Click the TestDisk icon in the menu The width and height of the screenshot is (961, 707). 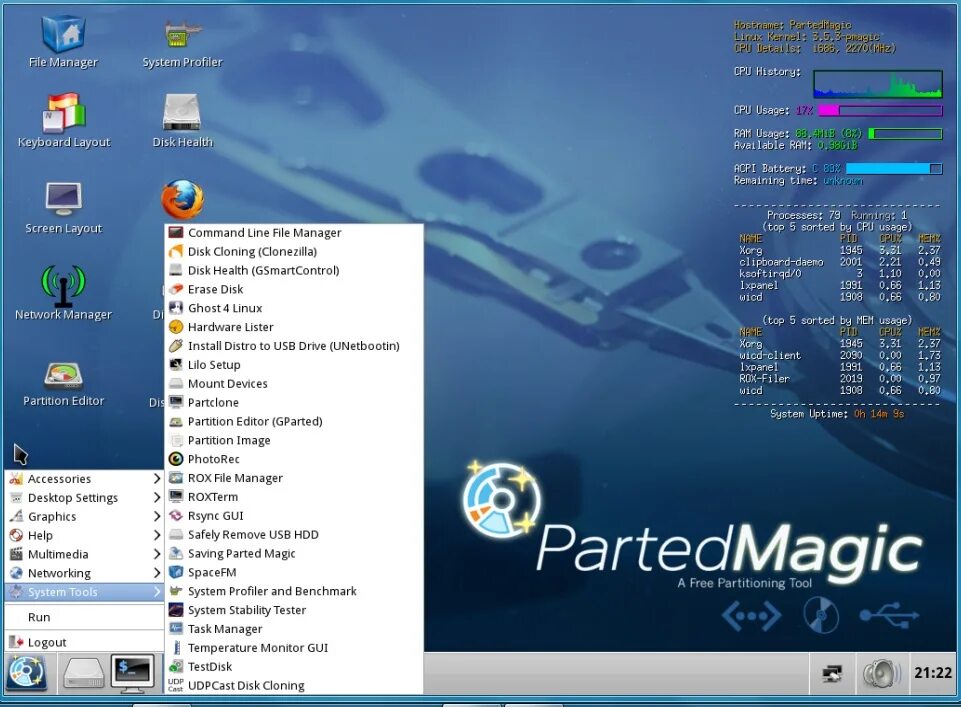176,667
